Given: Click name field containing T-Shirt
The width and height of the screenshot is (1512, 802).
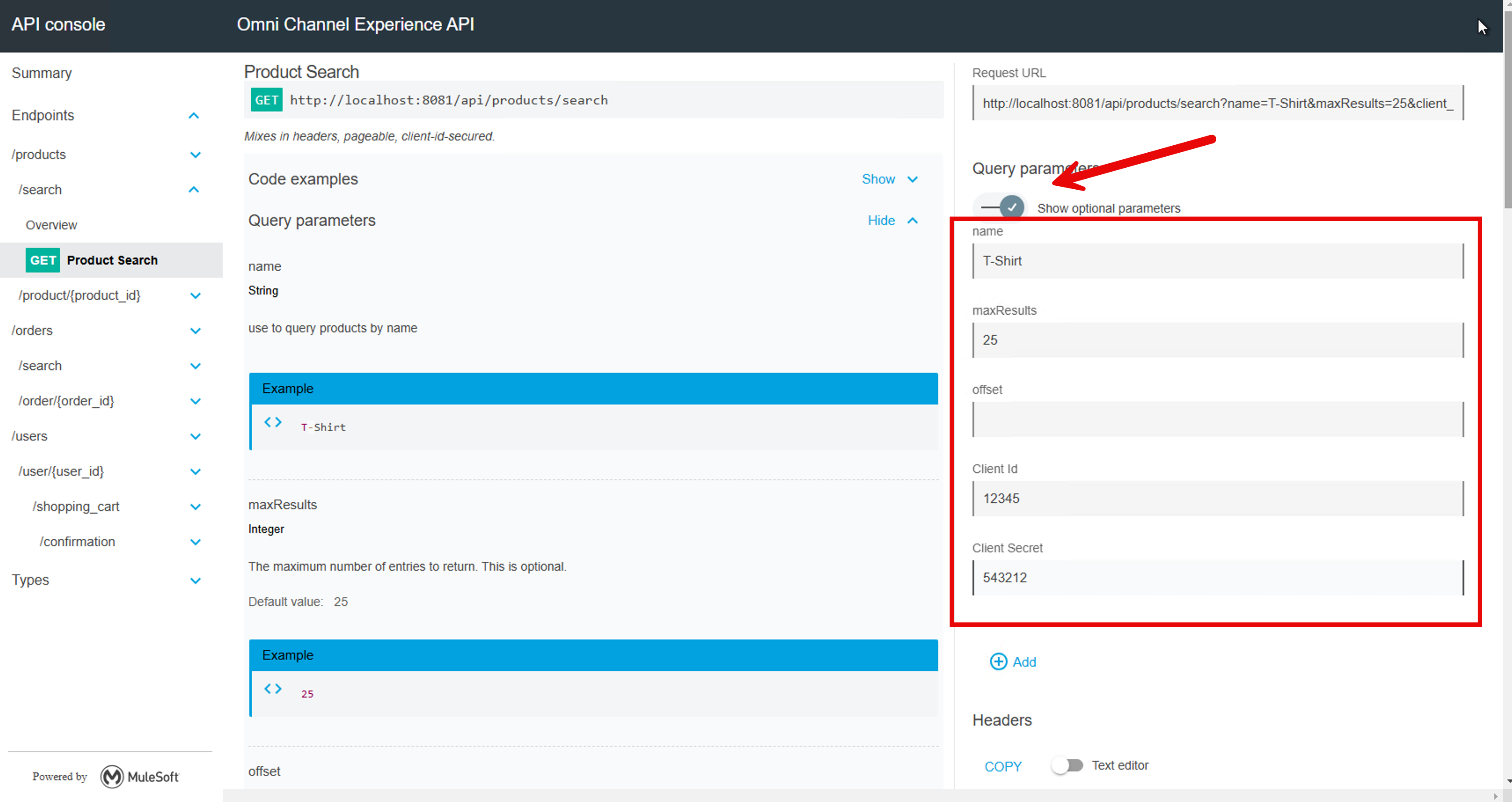Looking at the screenshot, I should point(1218,261).
